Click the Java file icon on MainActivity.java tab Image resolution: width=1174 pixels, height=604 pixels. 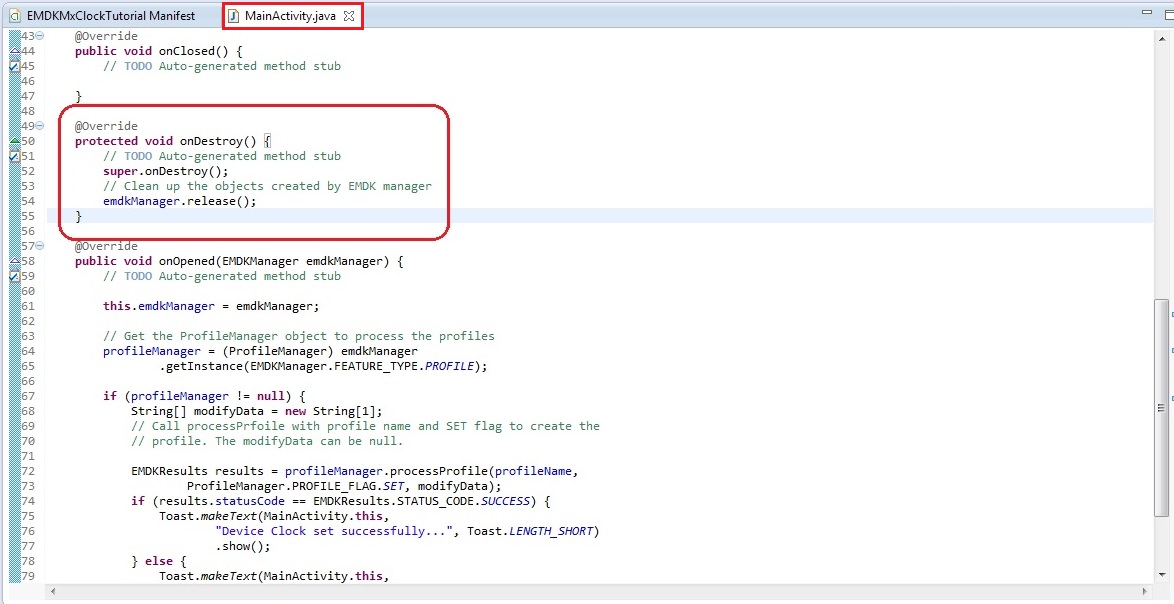(x=234, y=16)
